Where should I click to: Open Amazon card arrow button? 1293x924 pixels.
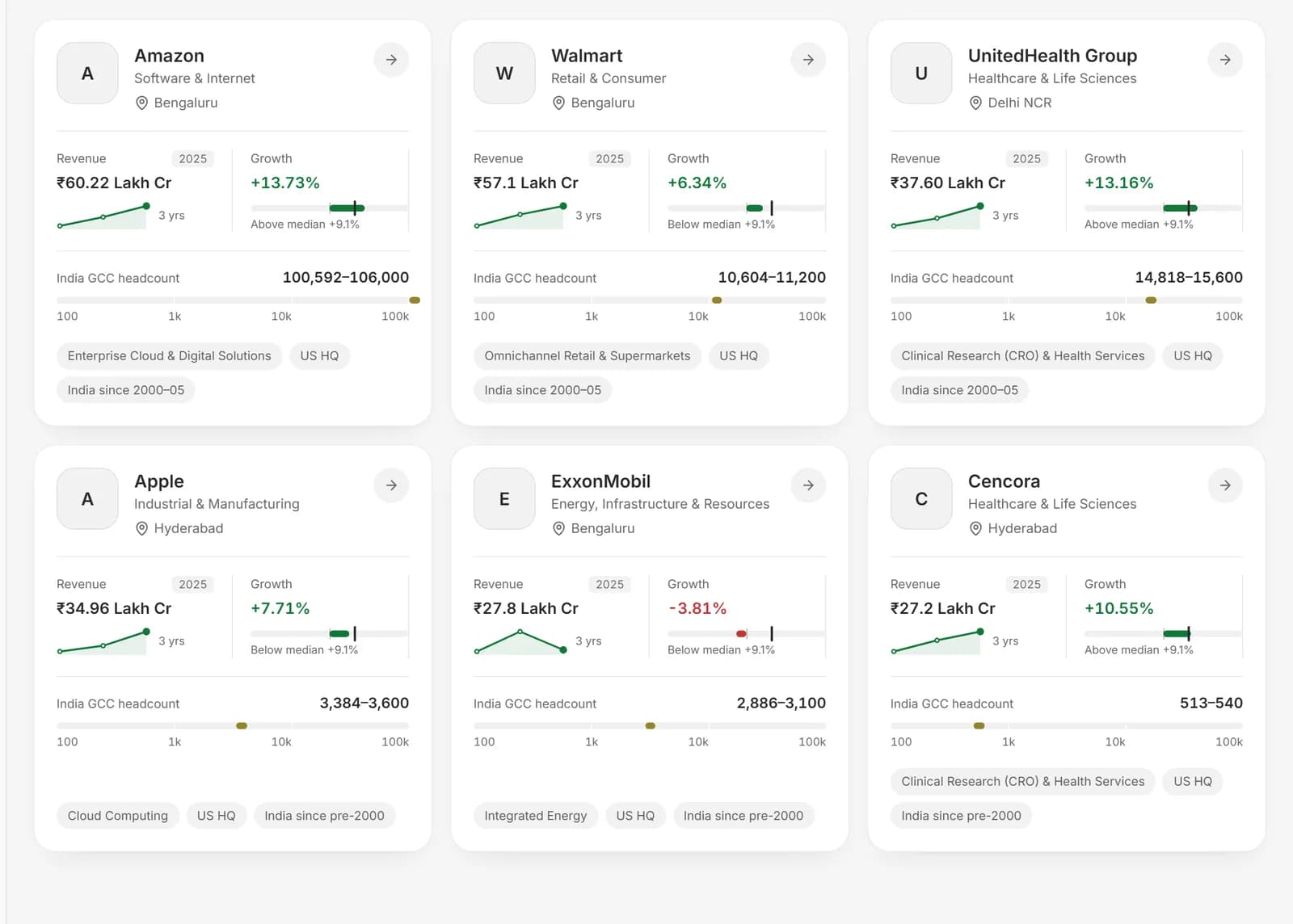point(391,60)
